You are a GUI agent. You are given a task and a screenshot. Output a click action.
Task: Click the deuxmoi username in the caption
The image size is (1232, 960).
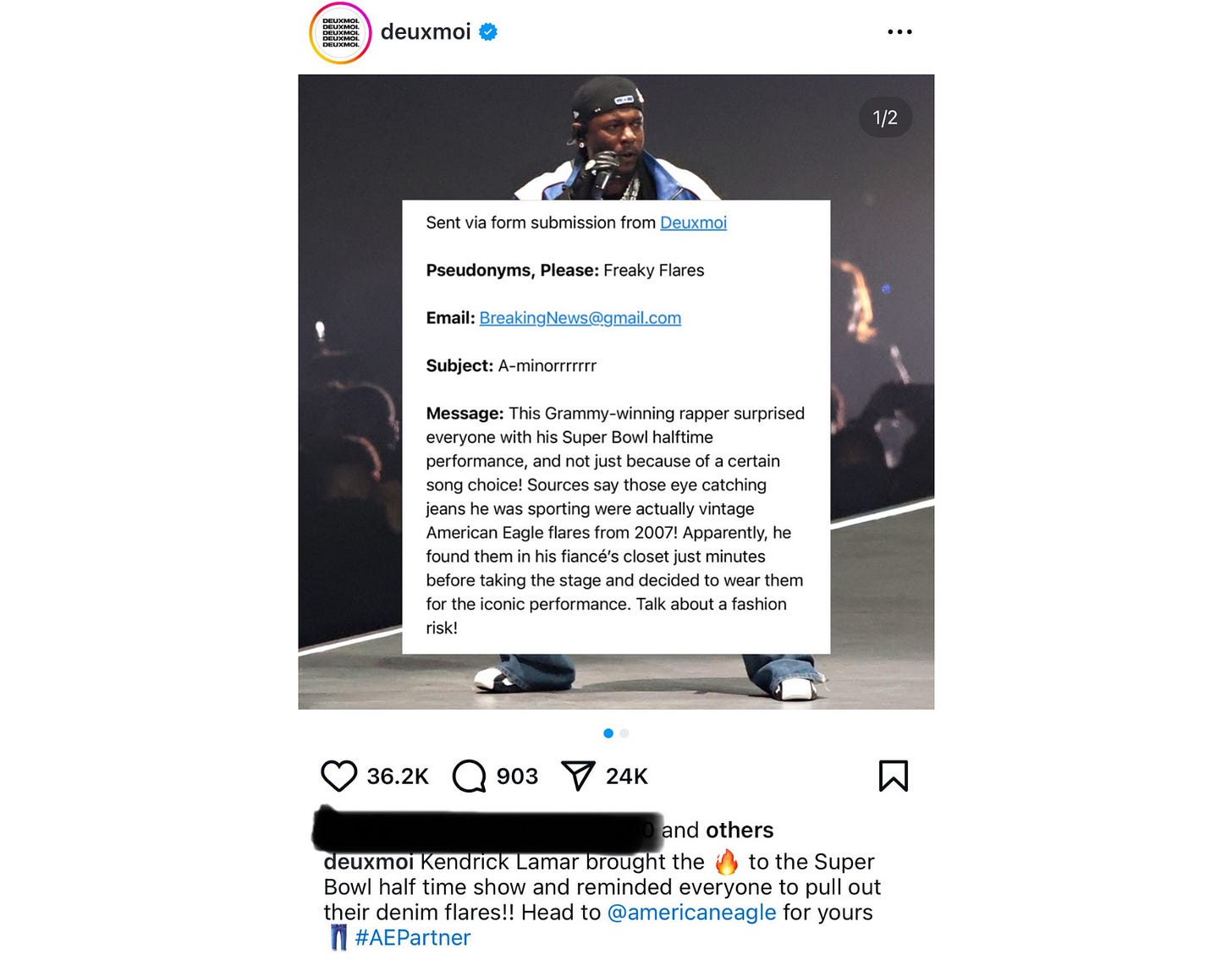369,862
